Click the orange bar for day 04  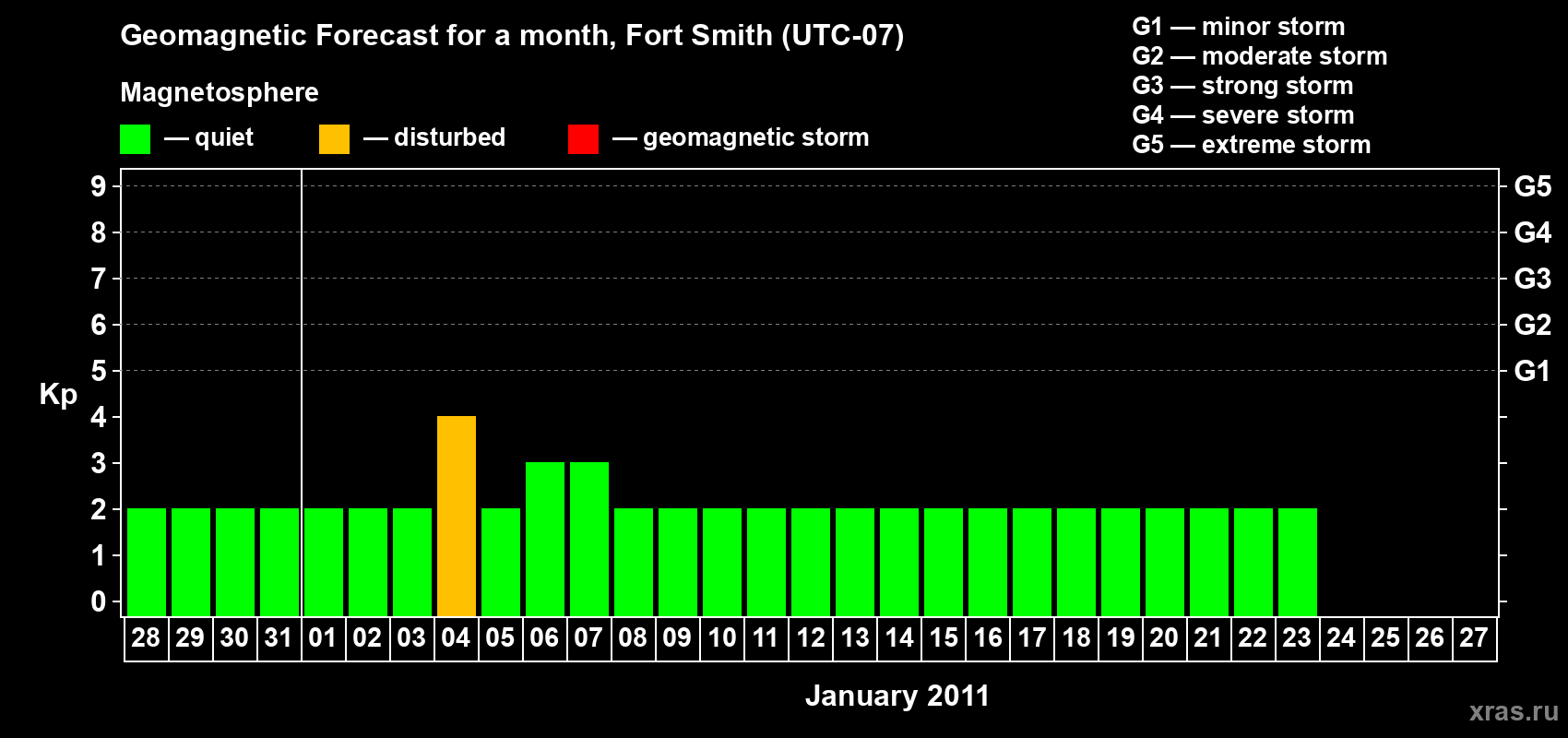point(457,516)
